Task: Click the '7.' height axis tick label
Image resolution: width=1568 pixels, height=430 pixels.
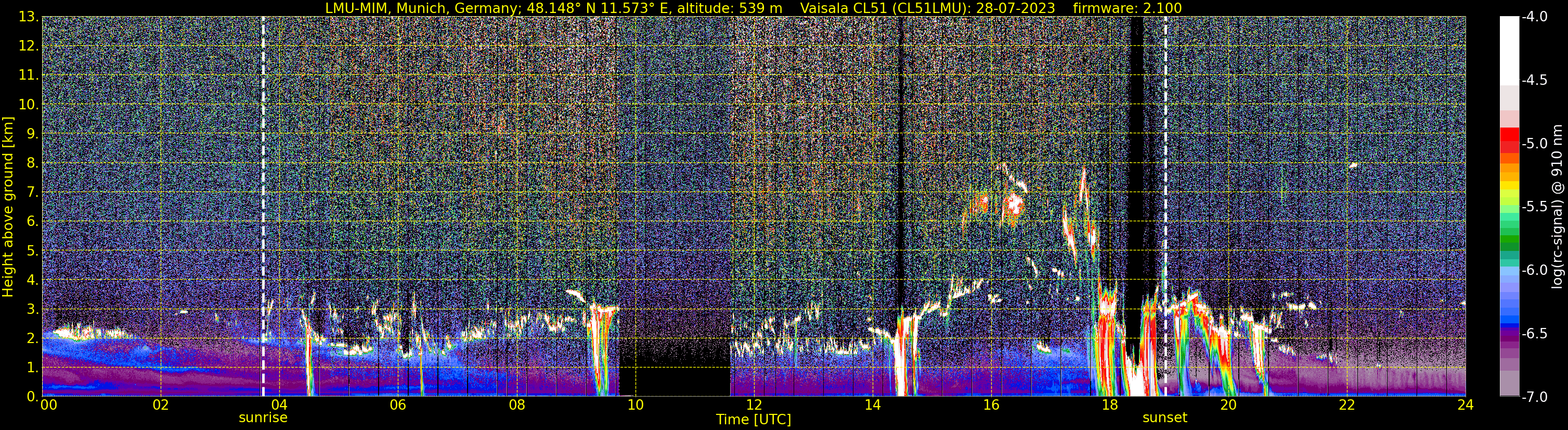Action: [x=32, y=193]
